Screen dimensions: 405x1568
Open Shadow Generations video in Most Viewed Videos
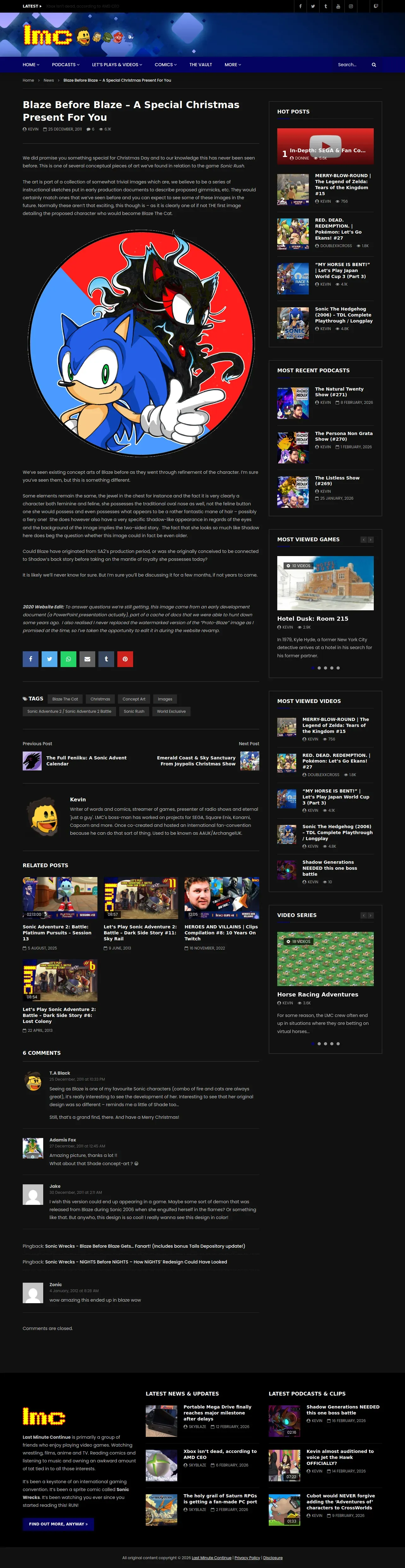point(330,868)
